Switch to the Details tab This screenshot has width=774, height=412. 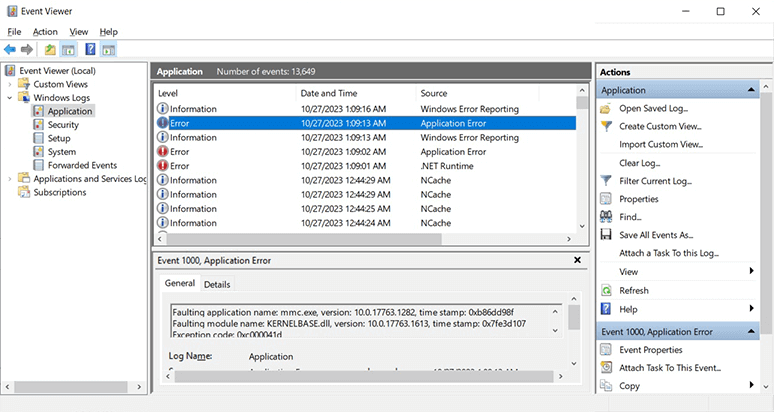pyautogui.click(x=217, y=284)
